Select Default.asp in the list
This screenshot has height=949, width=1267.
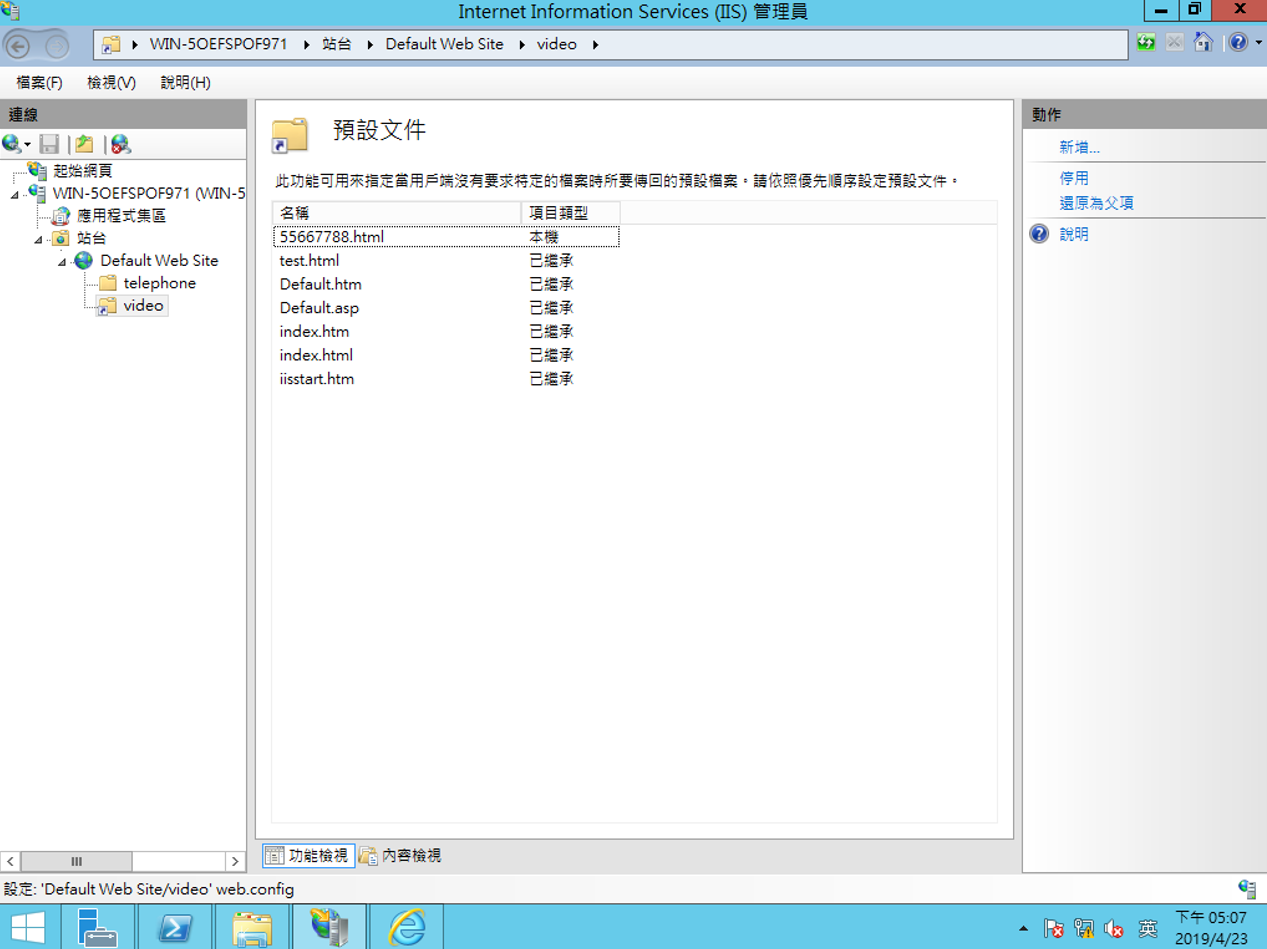click(319, 308)
